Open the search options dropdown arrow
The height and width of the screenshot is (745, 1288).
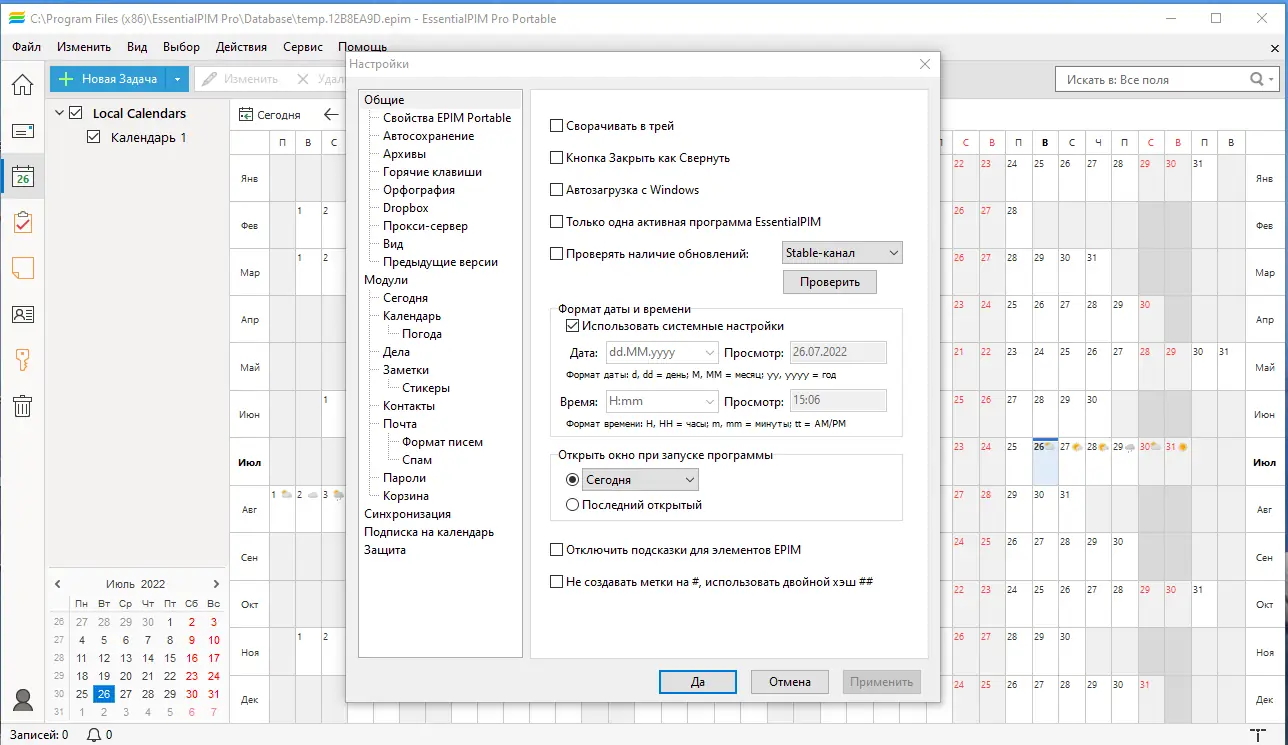tap(1272, 79)
